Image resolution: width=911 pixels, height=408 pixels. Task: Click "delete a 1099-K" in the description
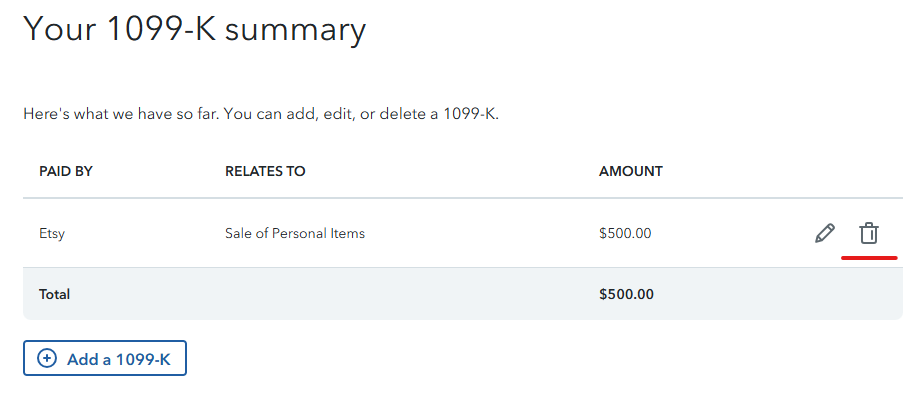(439, 114)
